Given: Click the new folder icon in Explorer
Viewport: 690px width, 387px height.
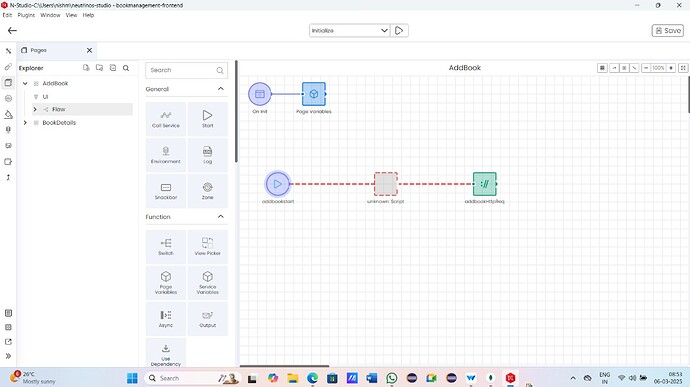Looking at the screenshot, I should click(x=99, y=68).
